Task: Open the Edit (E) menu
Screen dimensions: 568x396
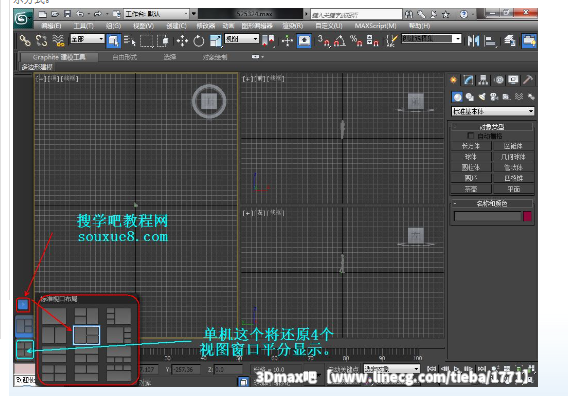Action: [51, 26]
